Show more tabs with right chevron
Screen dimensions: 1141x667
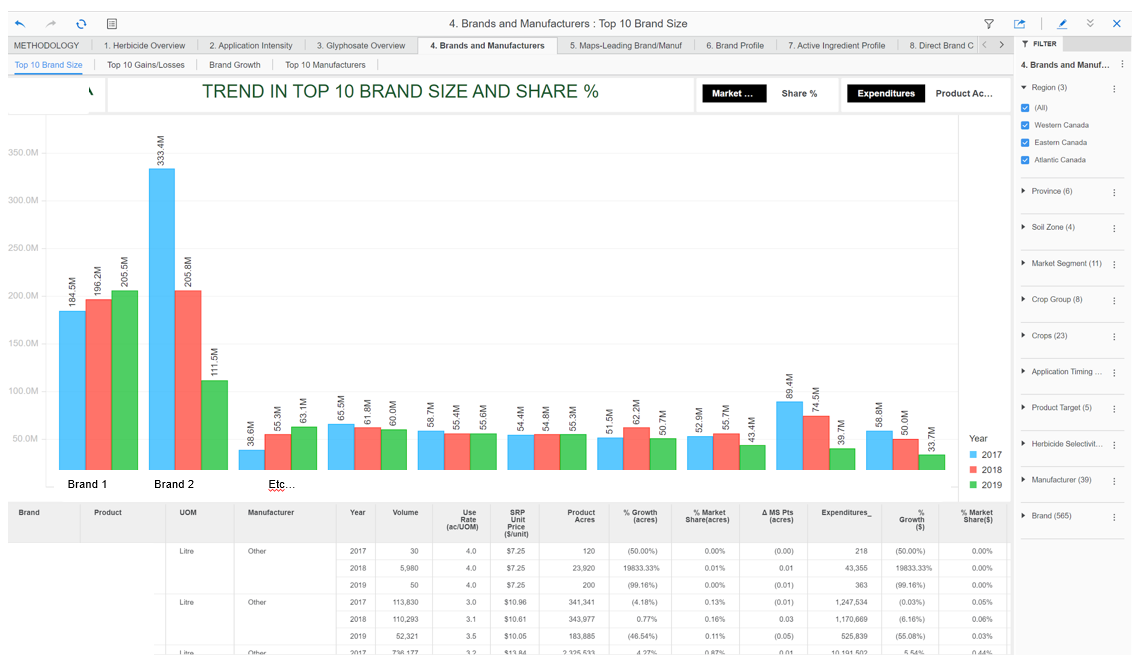1002,45
